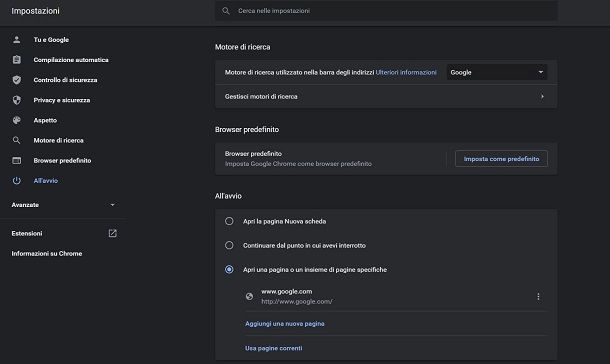Click the browser window icon beside Browser predefinito

[x=16, y=161]
